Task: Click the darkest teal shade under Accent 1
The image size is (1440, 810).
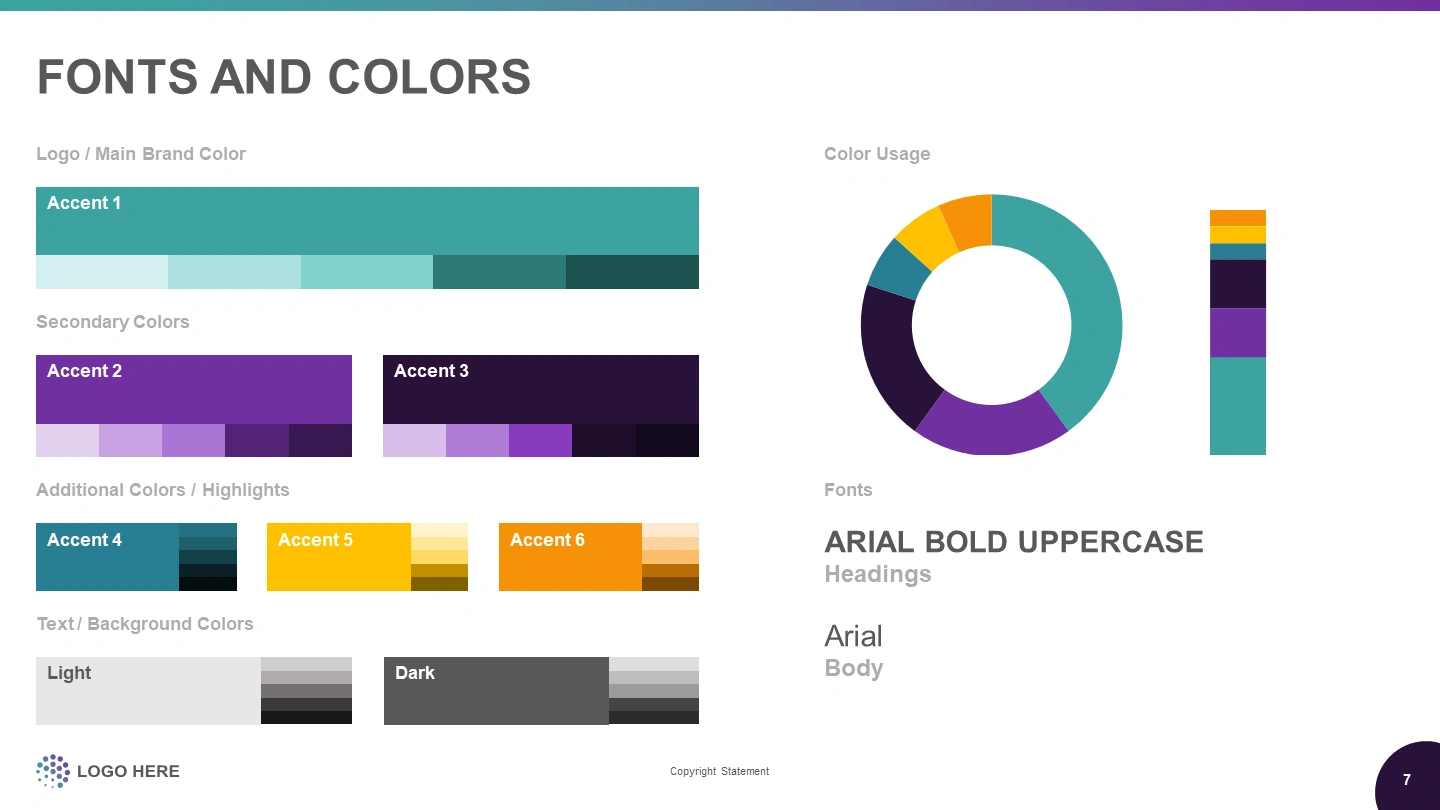Action: [x=632, y=272]
